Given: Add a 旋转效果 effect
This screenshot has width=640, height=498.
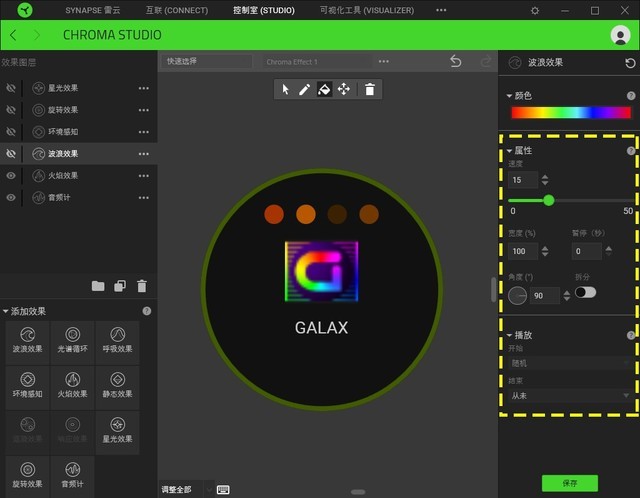Looking at the screenshot, I should 27,477.
